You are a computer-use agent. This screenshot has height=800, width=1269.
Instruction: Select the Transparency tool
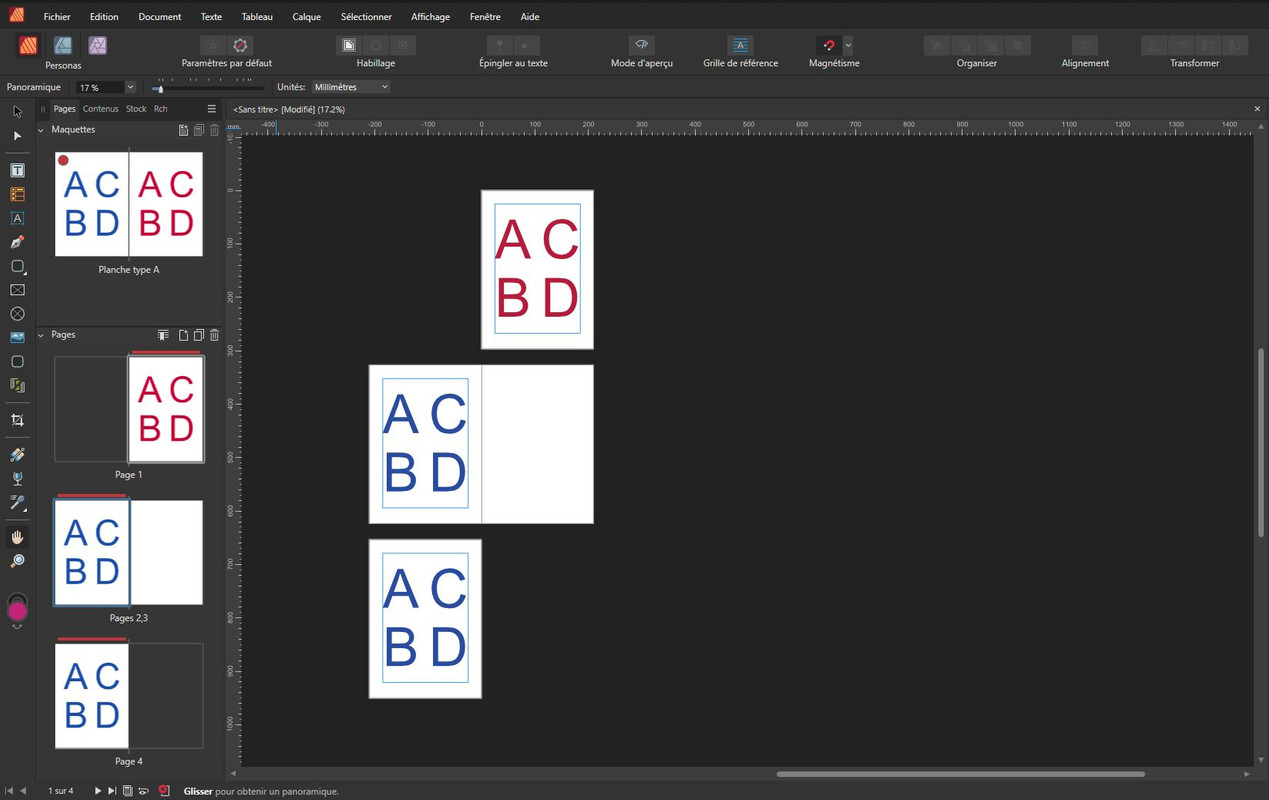[x=17, y=479]
